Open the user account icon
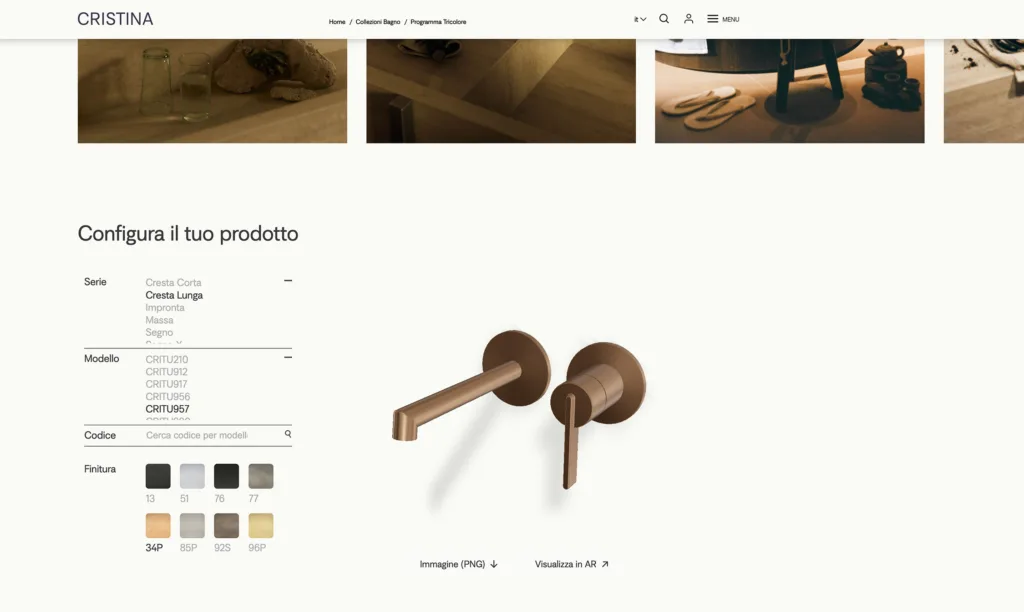 tap(688, 19)
